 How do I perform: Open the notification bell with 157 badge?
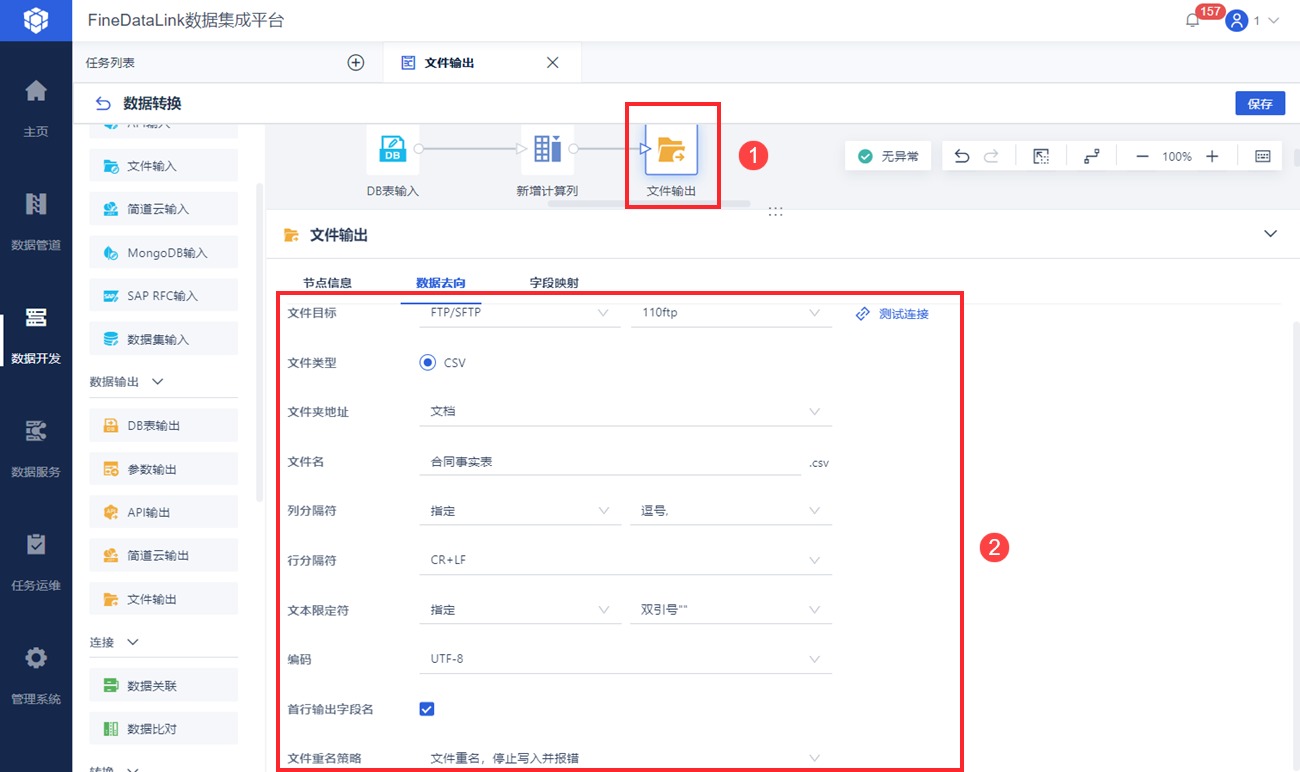pyautogui.click(x=1192, y=20)
